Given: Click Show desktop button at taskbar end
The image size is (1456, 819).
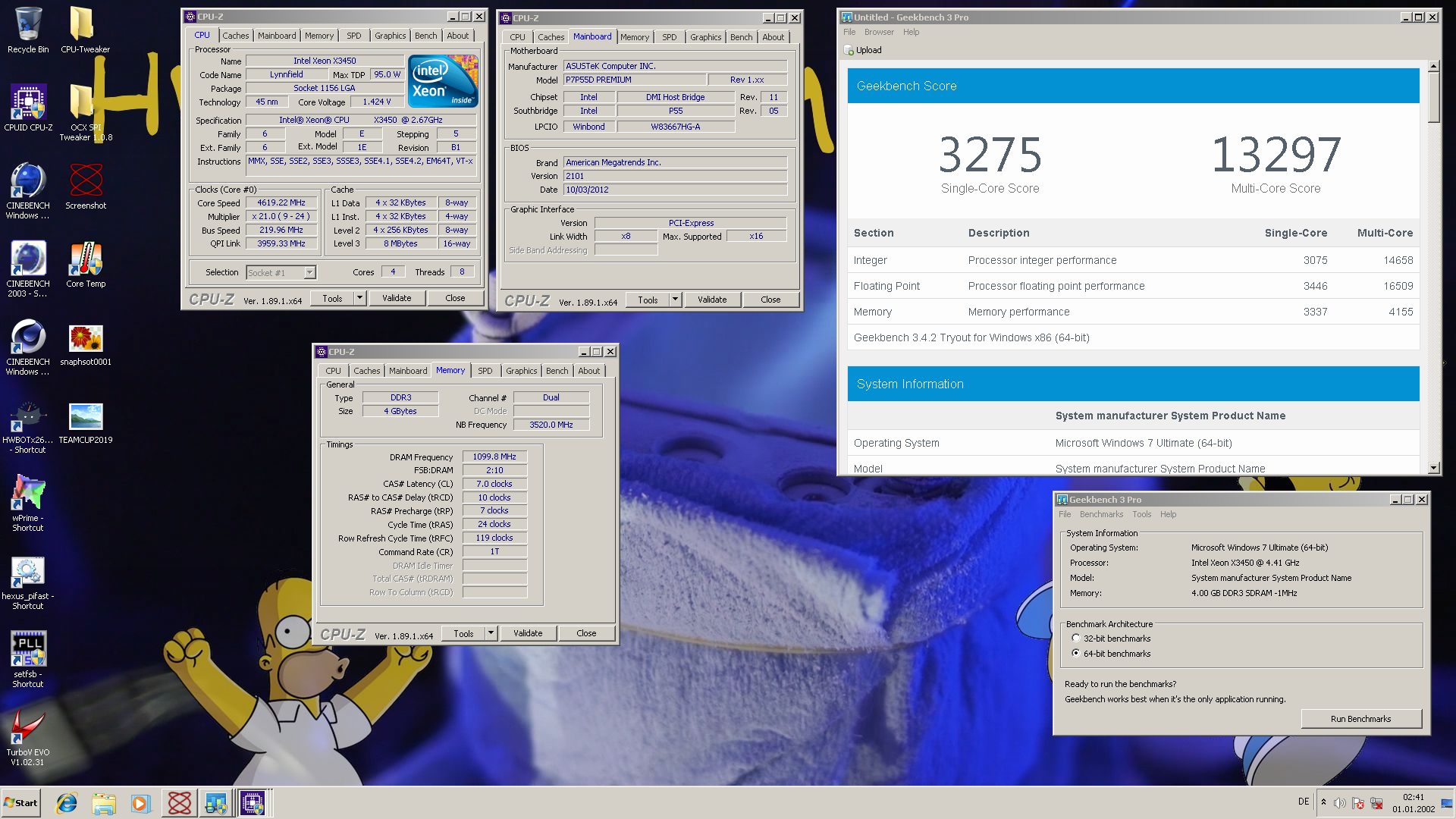Looking at the screenshot, I should tap(1448, 803).
